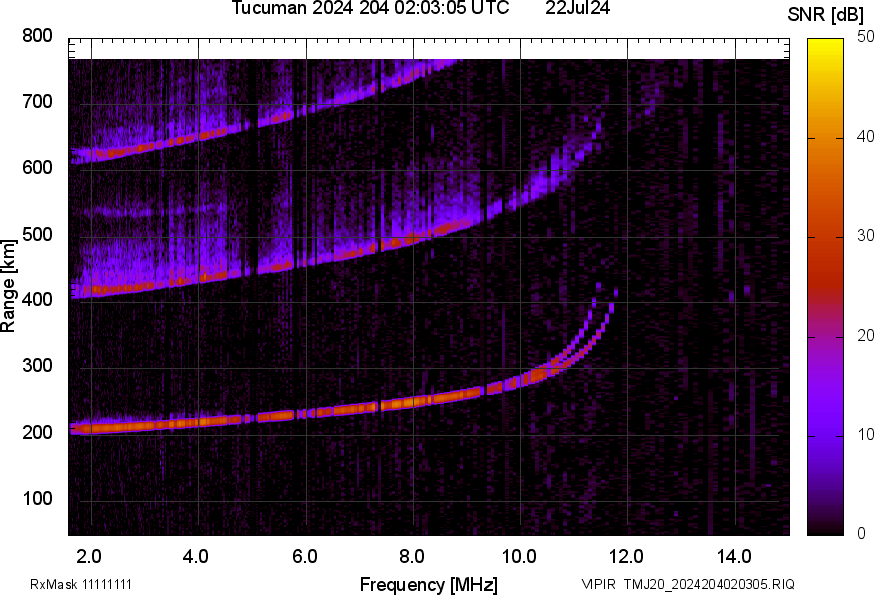
Task: Pick the purple region of the SNR colorbar
Action: point(825,420)
